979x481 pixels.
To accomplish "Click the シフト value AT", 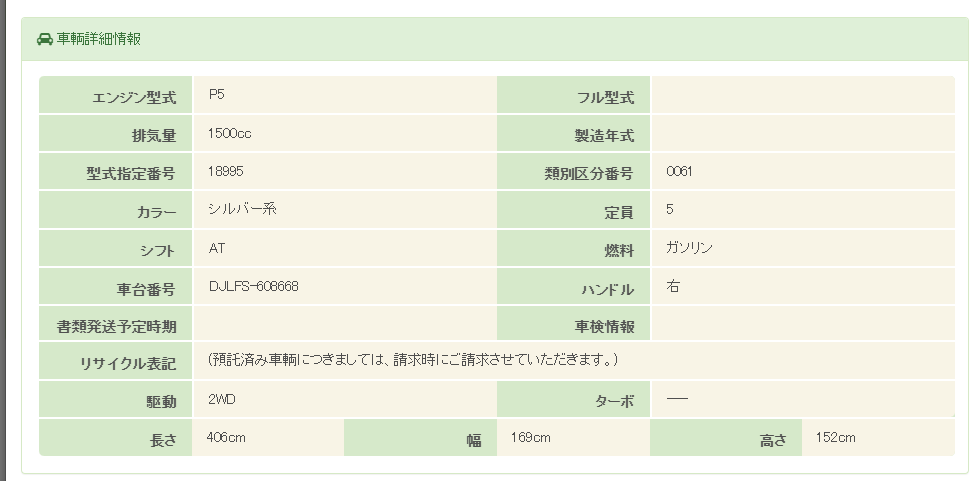I will coord(217,248).
